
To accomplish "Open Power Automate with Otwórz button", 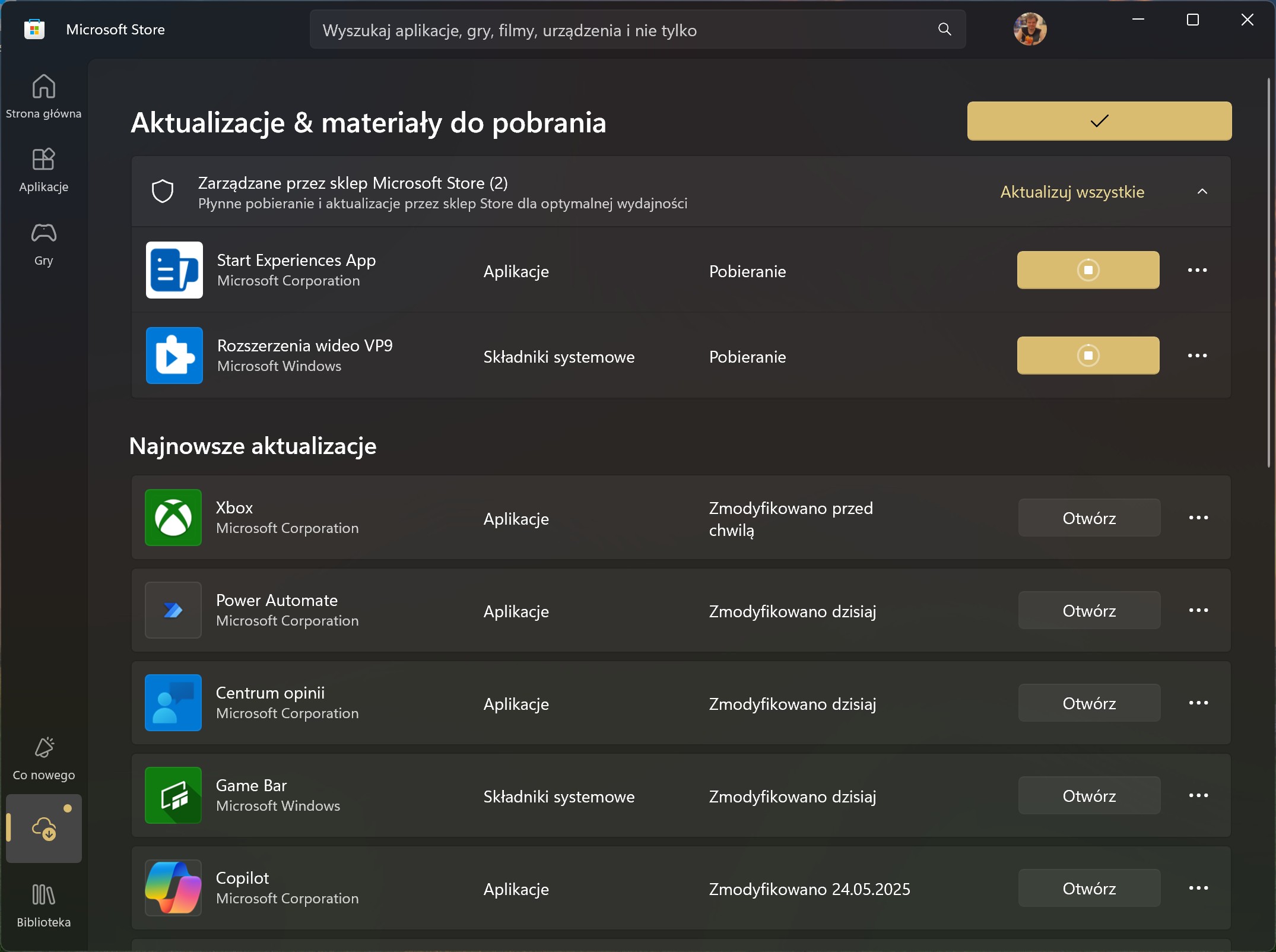I will click(x=1089, y=610).
